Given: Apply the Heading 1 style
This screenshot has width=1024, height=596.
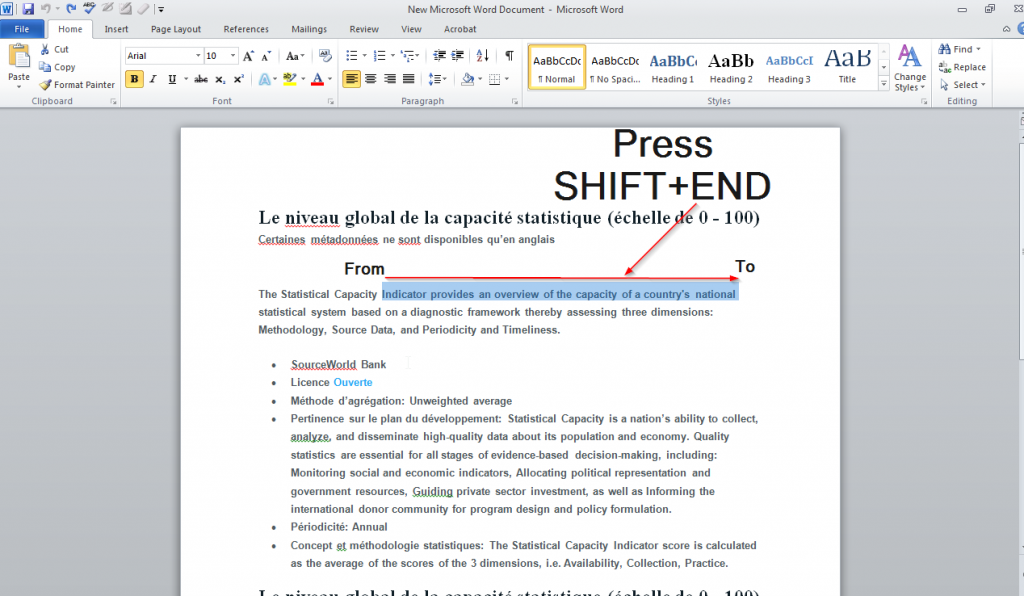Looking at the screenshot, I should tap(673, 67).
